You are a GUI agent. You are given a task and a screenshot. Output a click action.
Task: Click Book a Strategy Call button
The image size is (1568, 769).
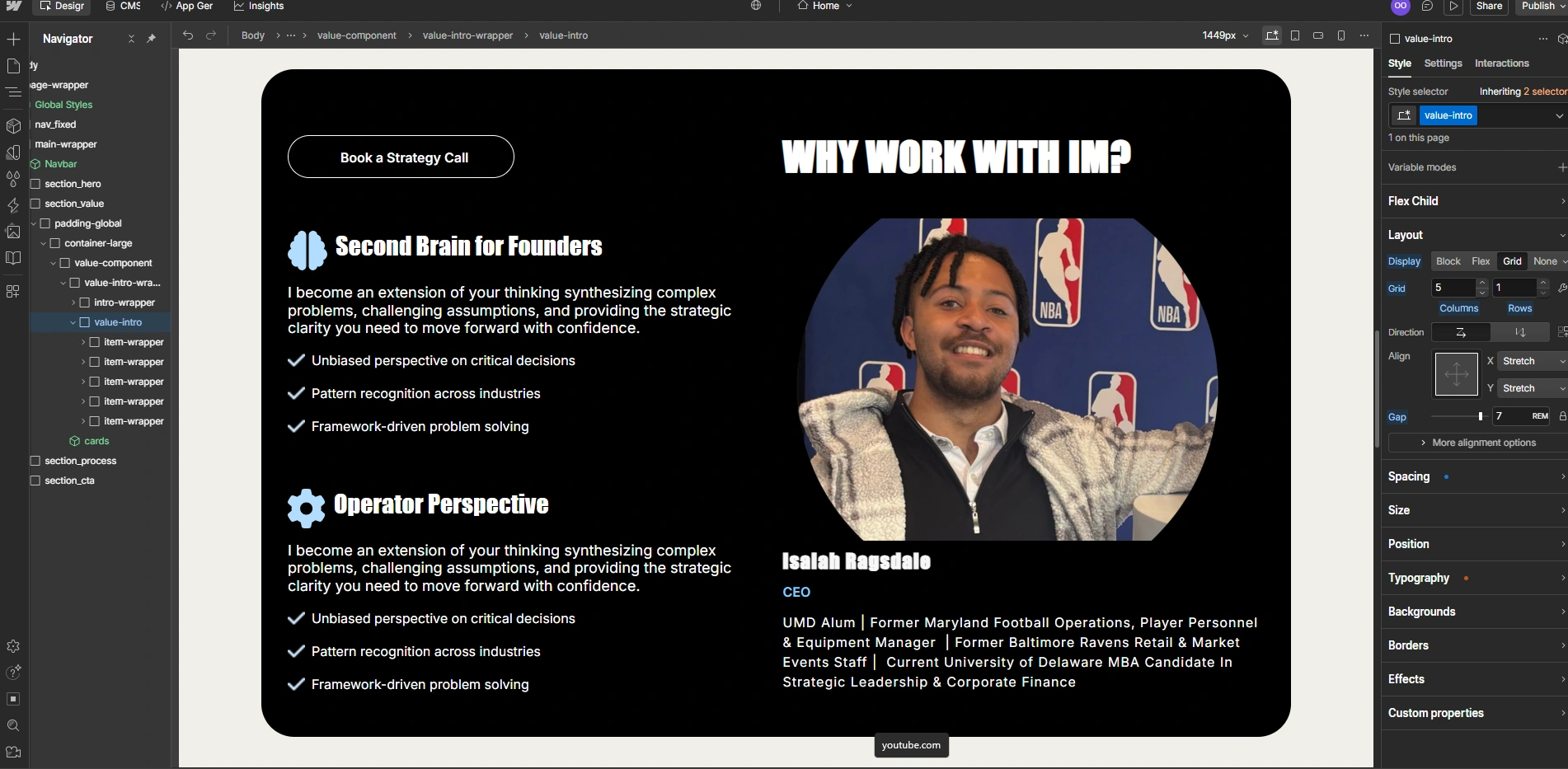click(401, 157)
